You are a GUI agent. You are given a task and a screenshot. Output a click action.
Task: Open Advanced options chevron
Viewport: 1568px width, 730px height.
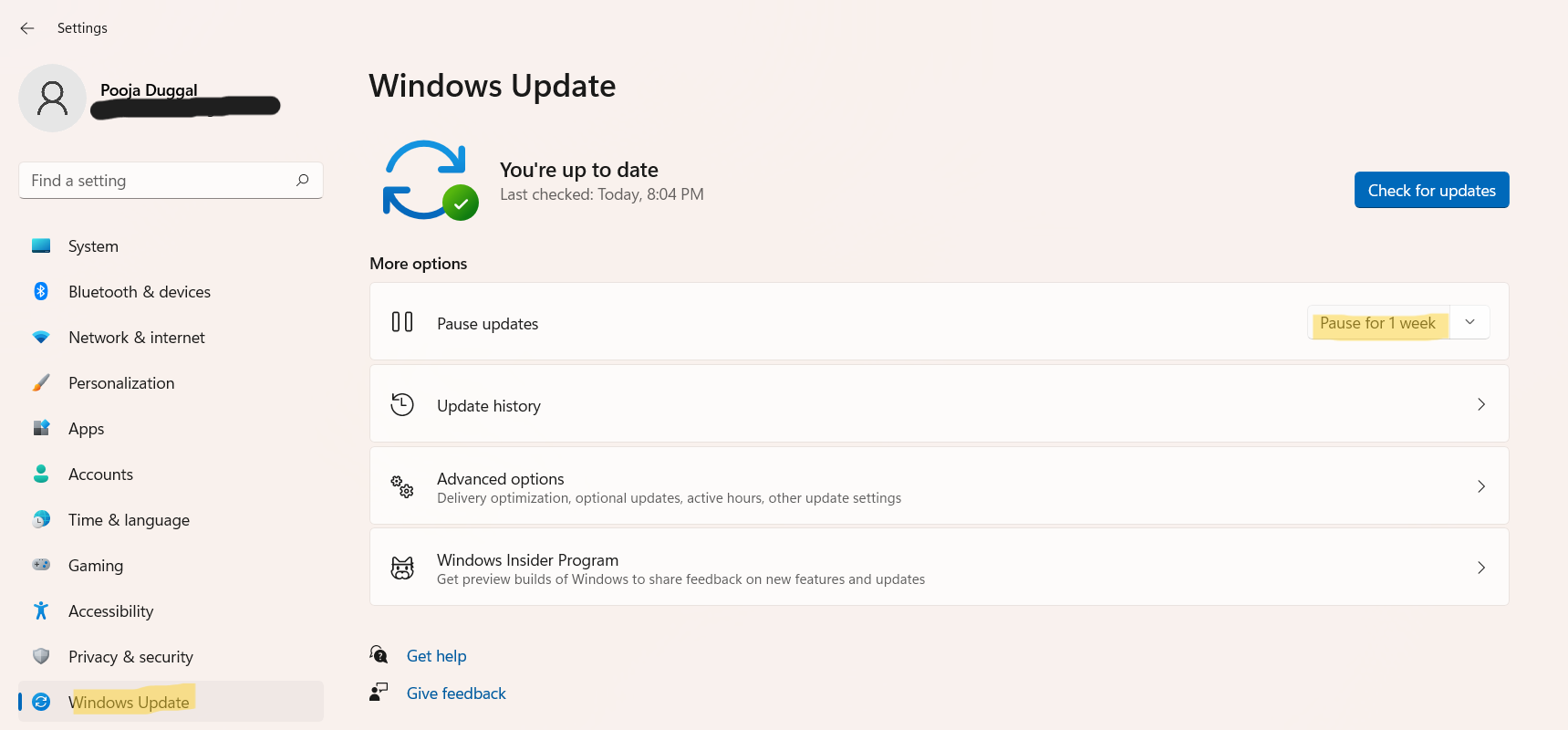coord(1480,486)
